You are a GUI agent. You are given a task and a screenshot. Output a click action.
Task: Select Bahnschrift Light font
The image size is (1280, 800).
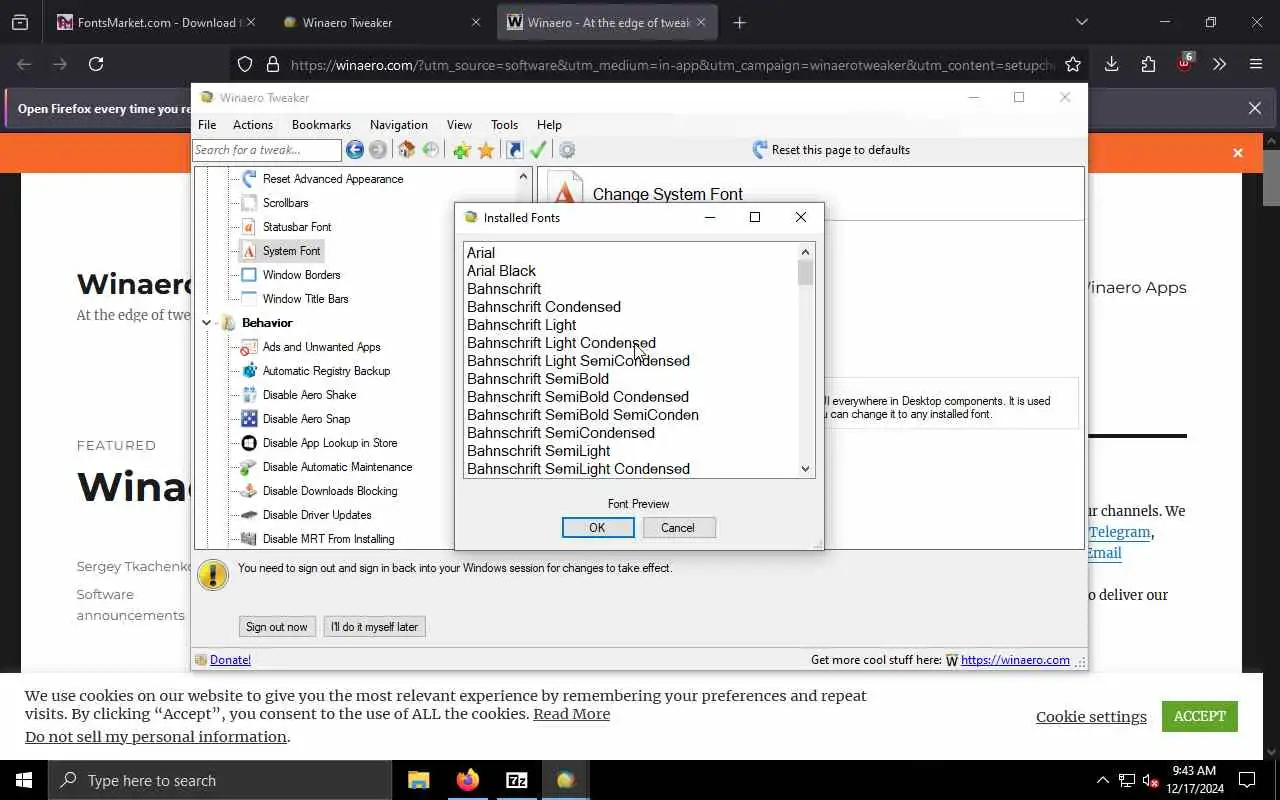(x=522, y=325)
